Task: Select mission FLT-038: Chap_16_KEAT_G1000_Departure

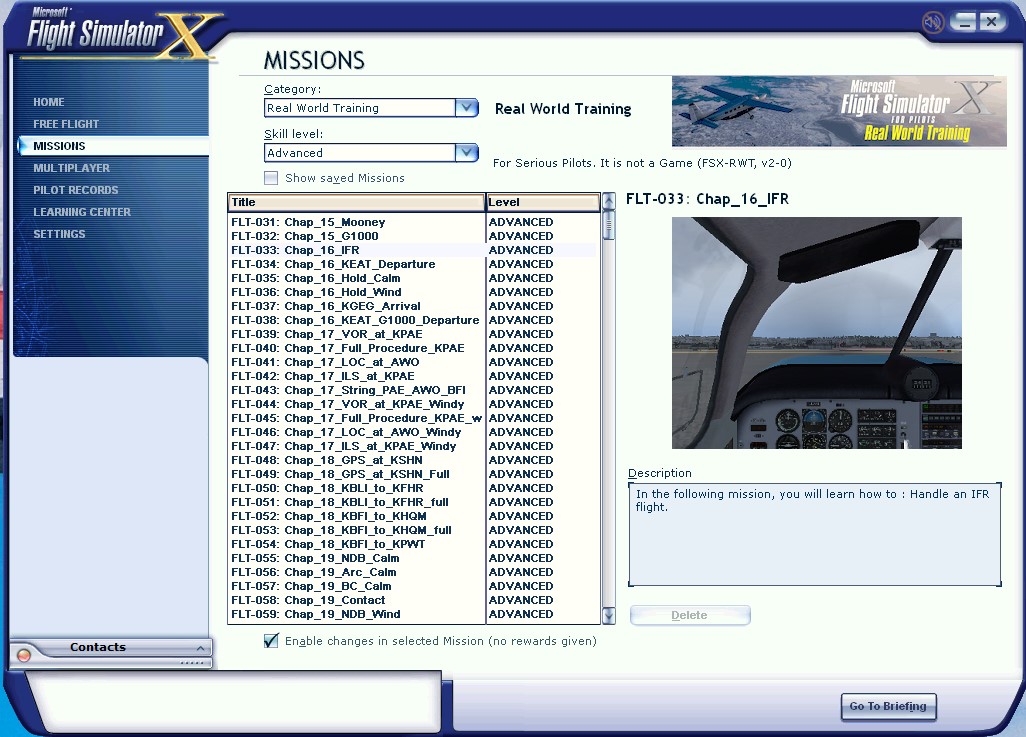Action: [413, 320]
